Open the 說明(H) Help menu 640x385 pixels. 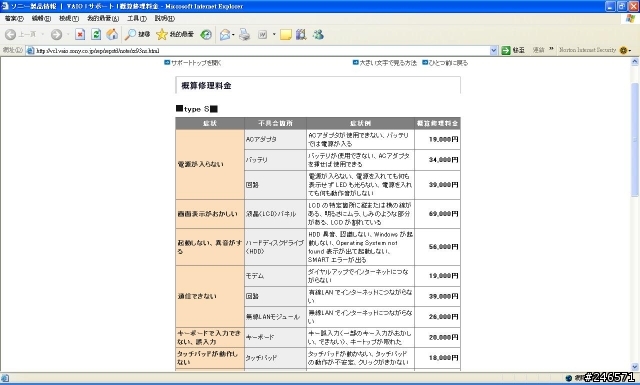coord(164,18)
